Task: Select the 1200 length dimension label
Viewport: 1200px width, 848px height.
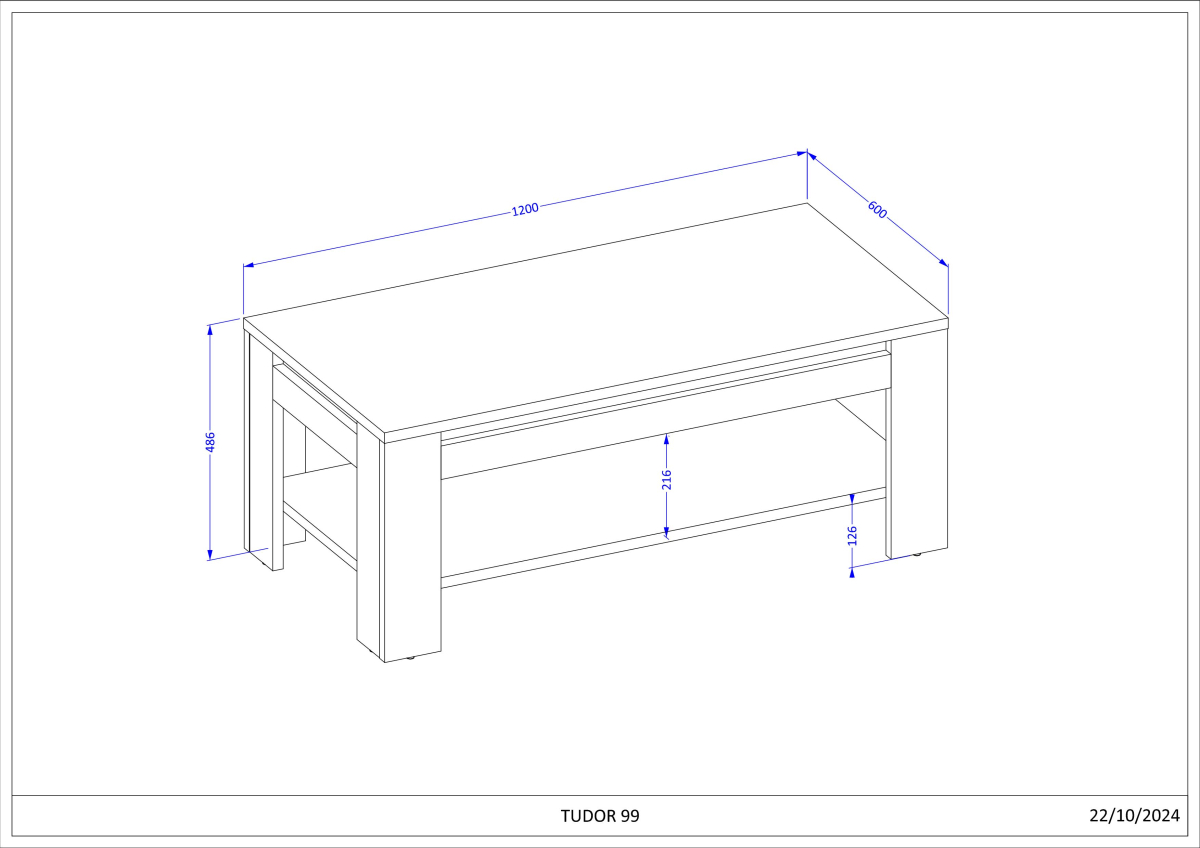Action: pos(525,209)
